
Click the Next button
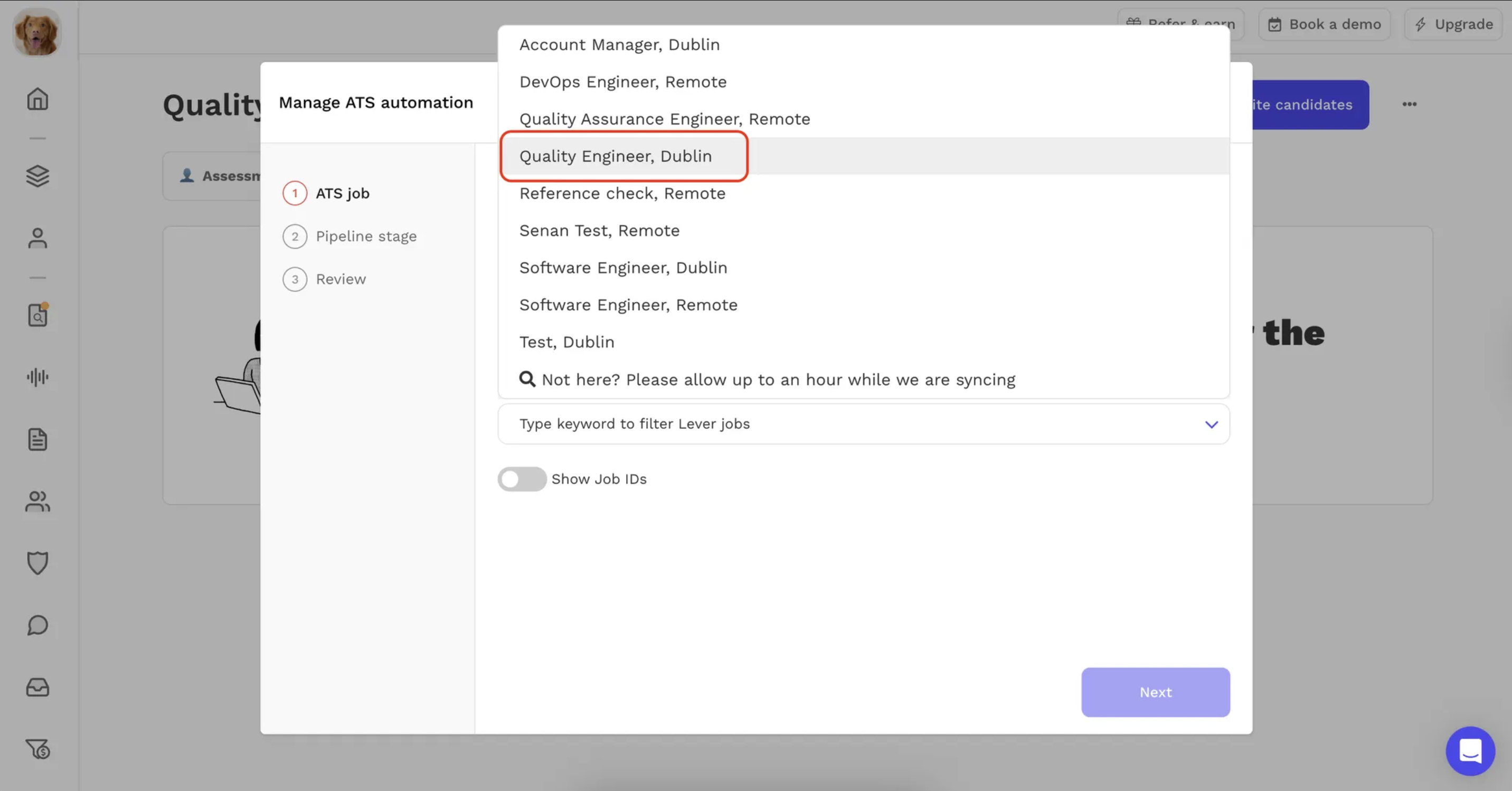(x=1155, y=692)
